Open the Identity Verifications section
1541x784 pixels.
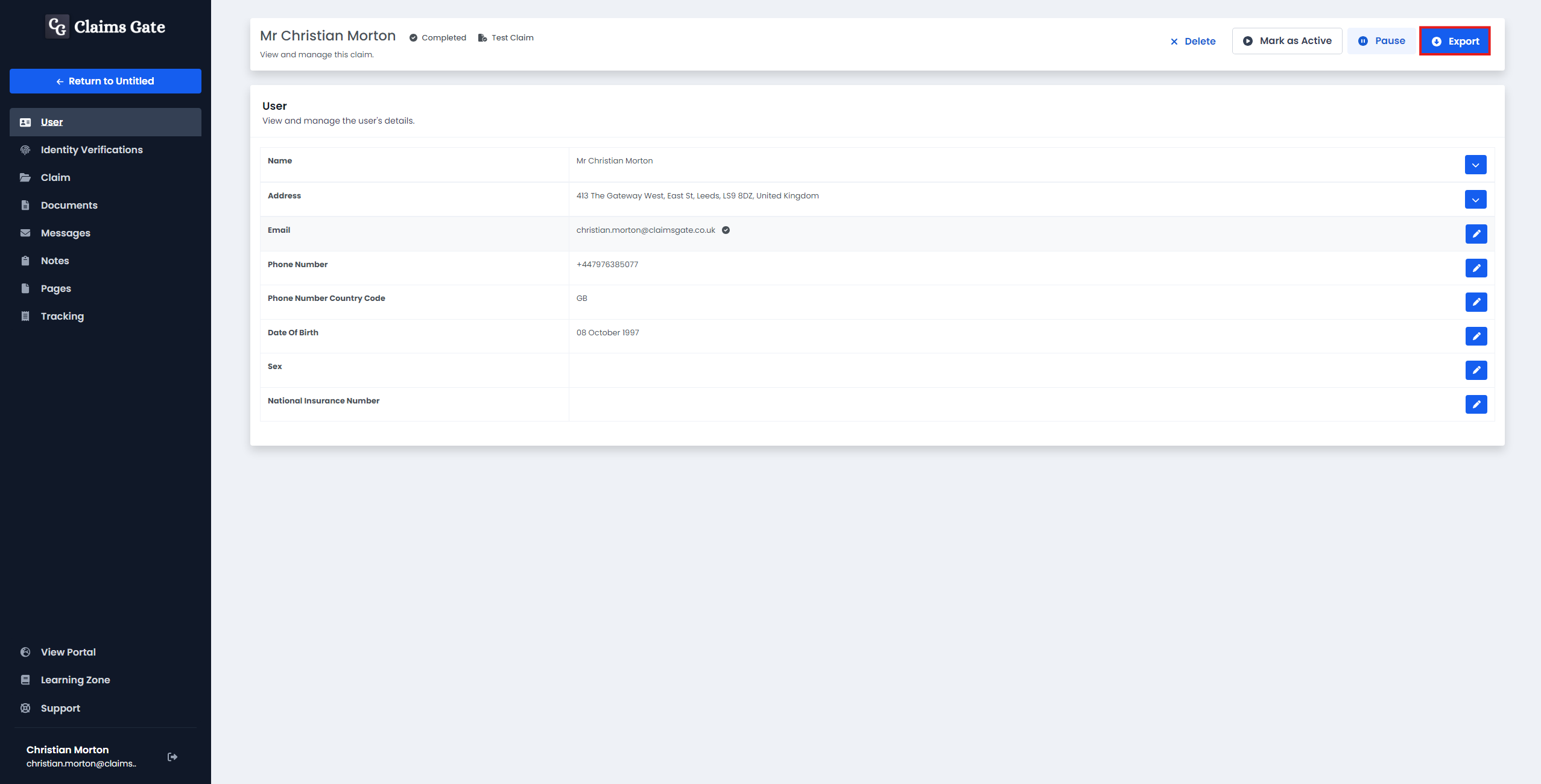click(x=91, y=149)
